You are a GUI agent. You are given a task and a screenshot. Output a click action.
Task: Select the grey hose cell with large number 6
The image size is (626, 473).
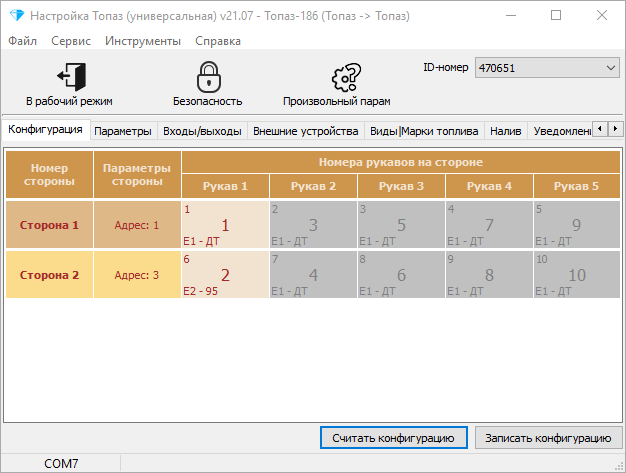coord(401,275)
